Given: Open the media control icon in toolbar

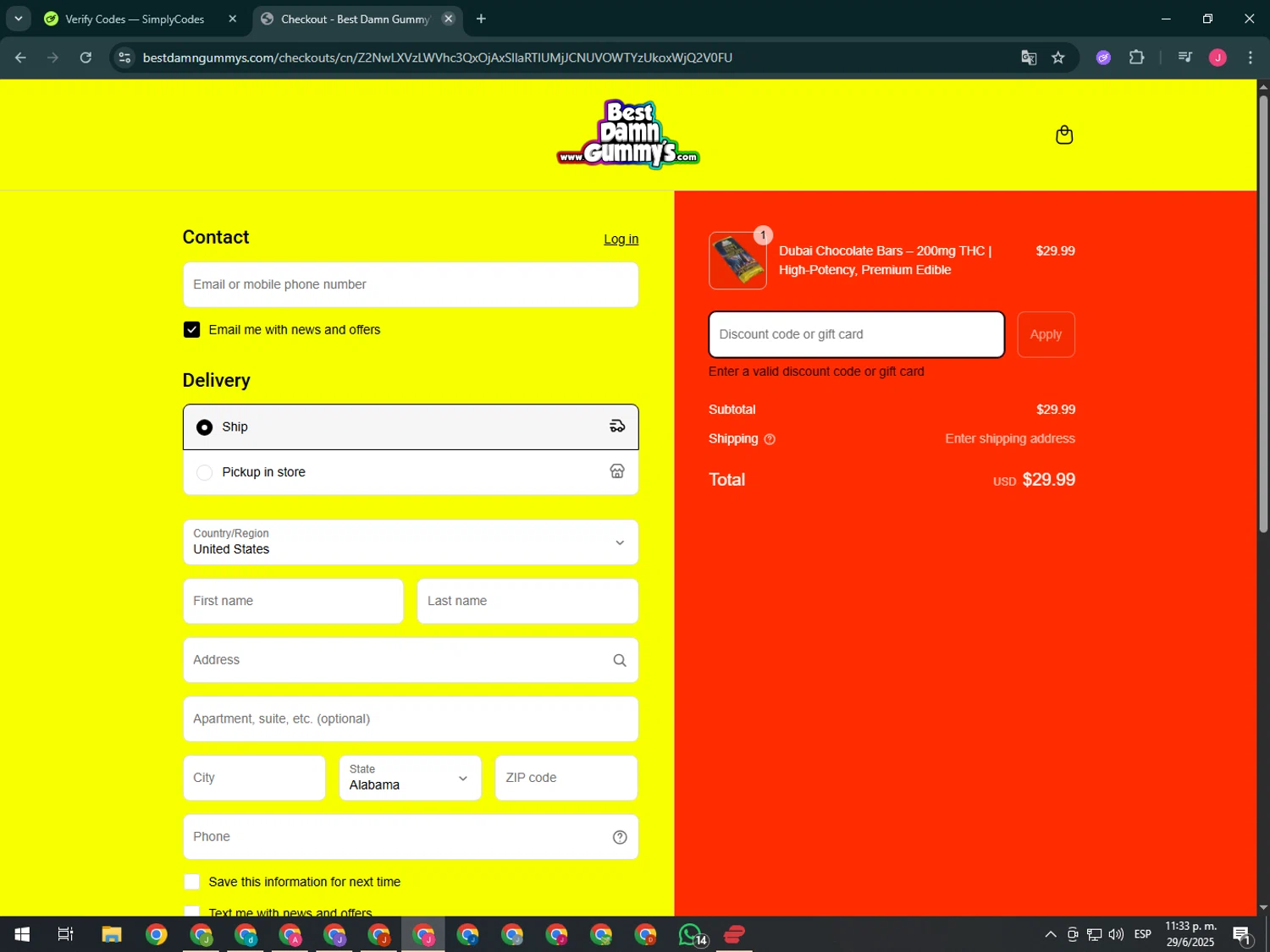Looking at the screenshot, I should [1184, 58].
